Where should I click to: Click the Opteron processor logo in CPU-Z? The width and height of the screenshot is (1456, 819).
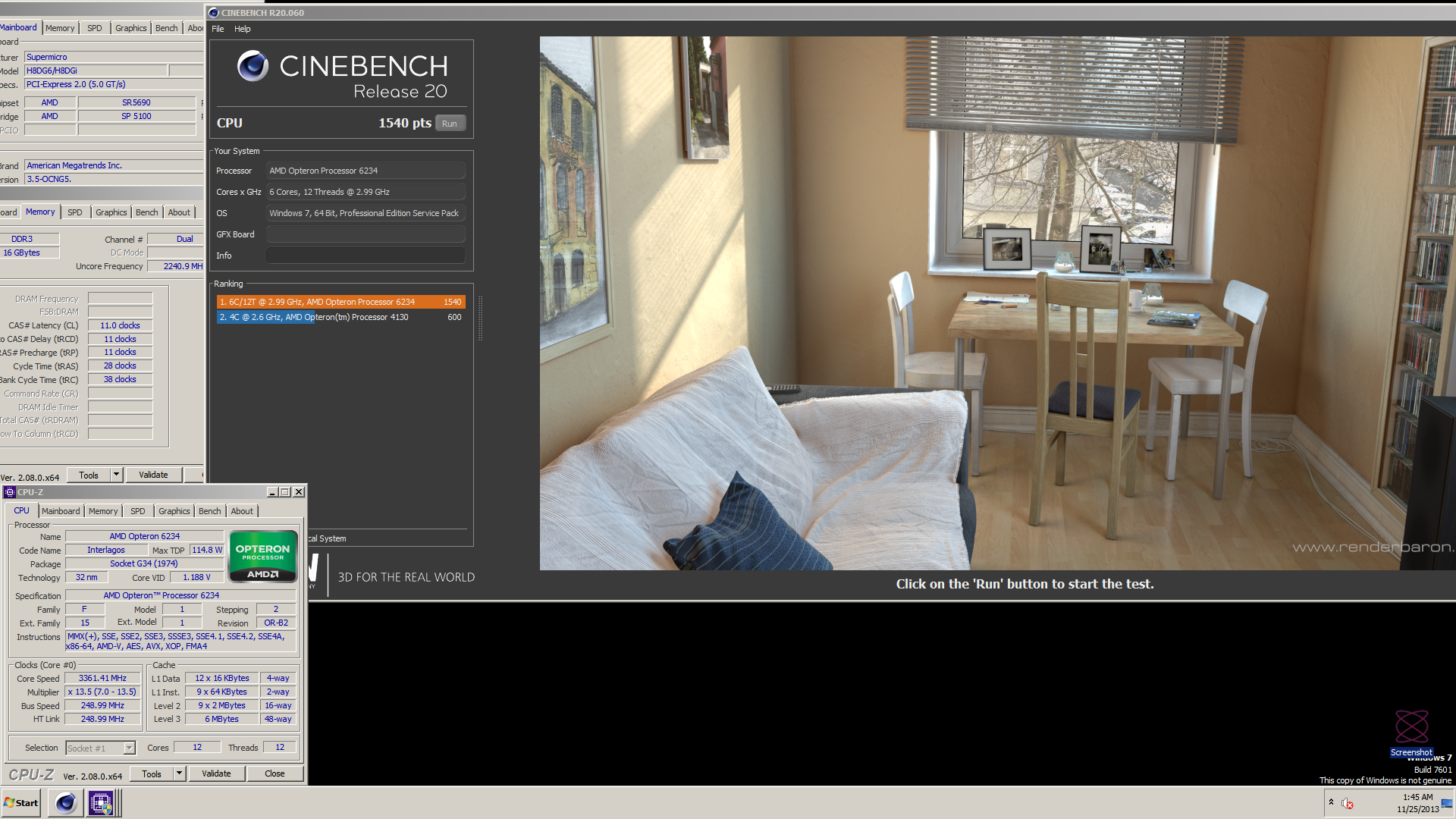click(x=262, y=557)
